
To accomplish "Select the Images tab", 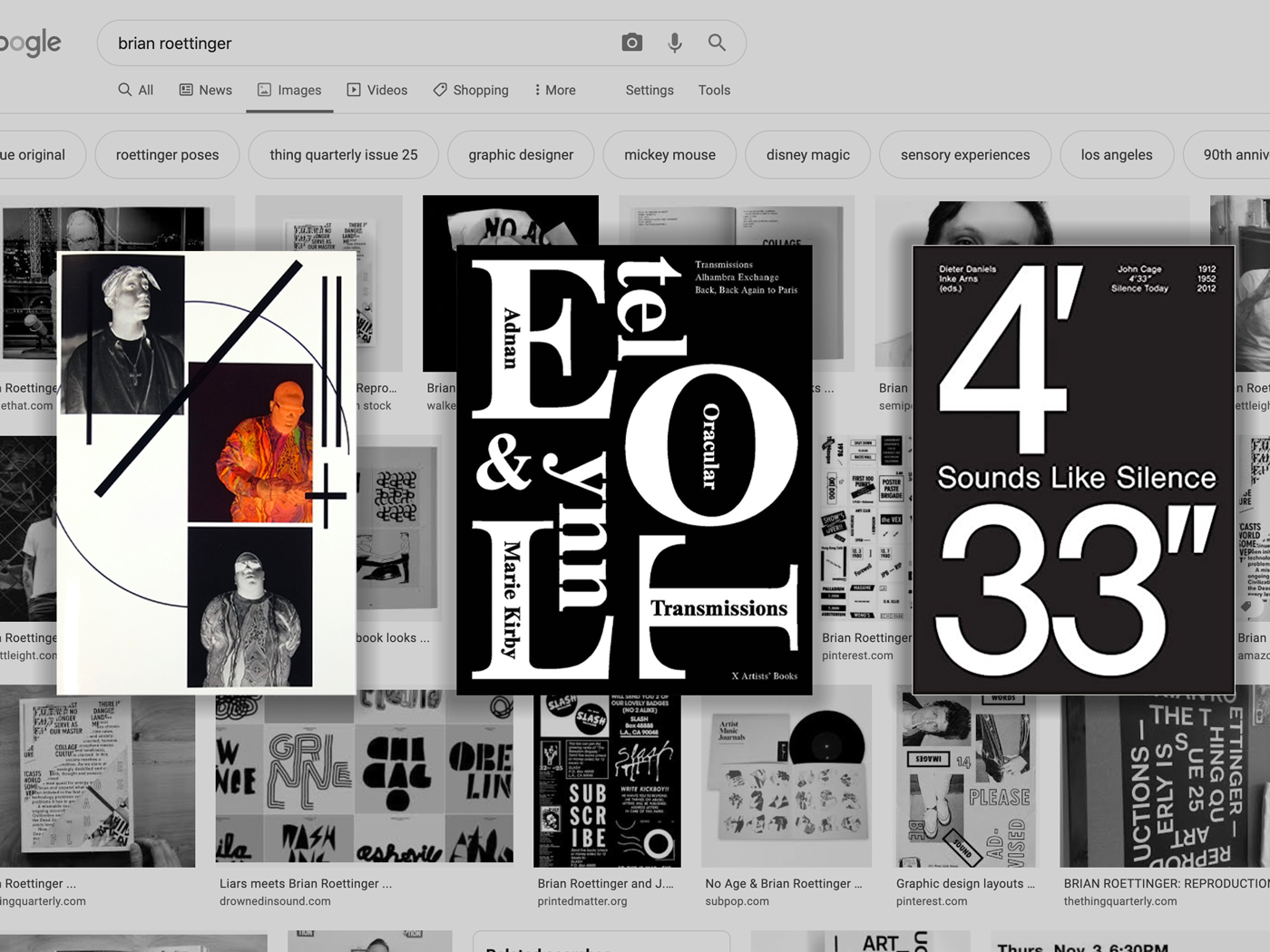I will pyautogui.click(x=289, y=90).
